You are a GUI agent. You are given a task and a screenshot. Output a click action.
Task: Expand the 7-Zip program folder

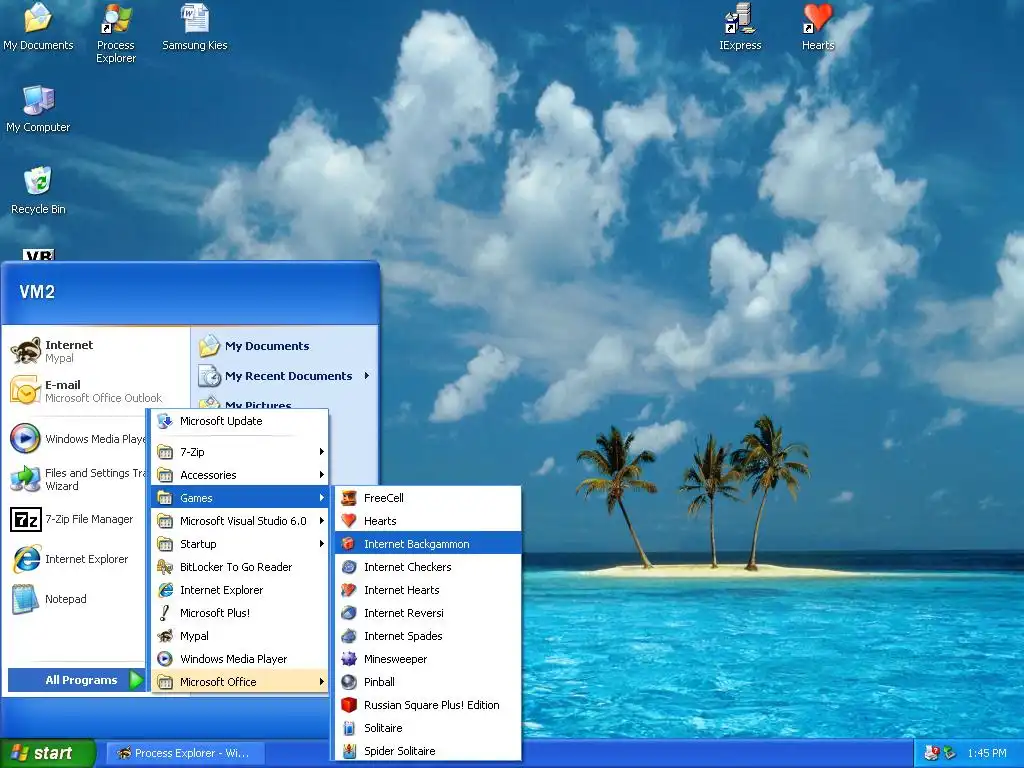240,451
